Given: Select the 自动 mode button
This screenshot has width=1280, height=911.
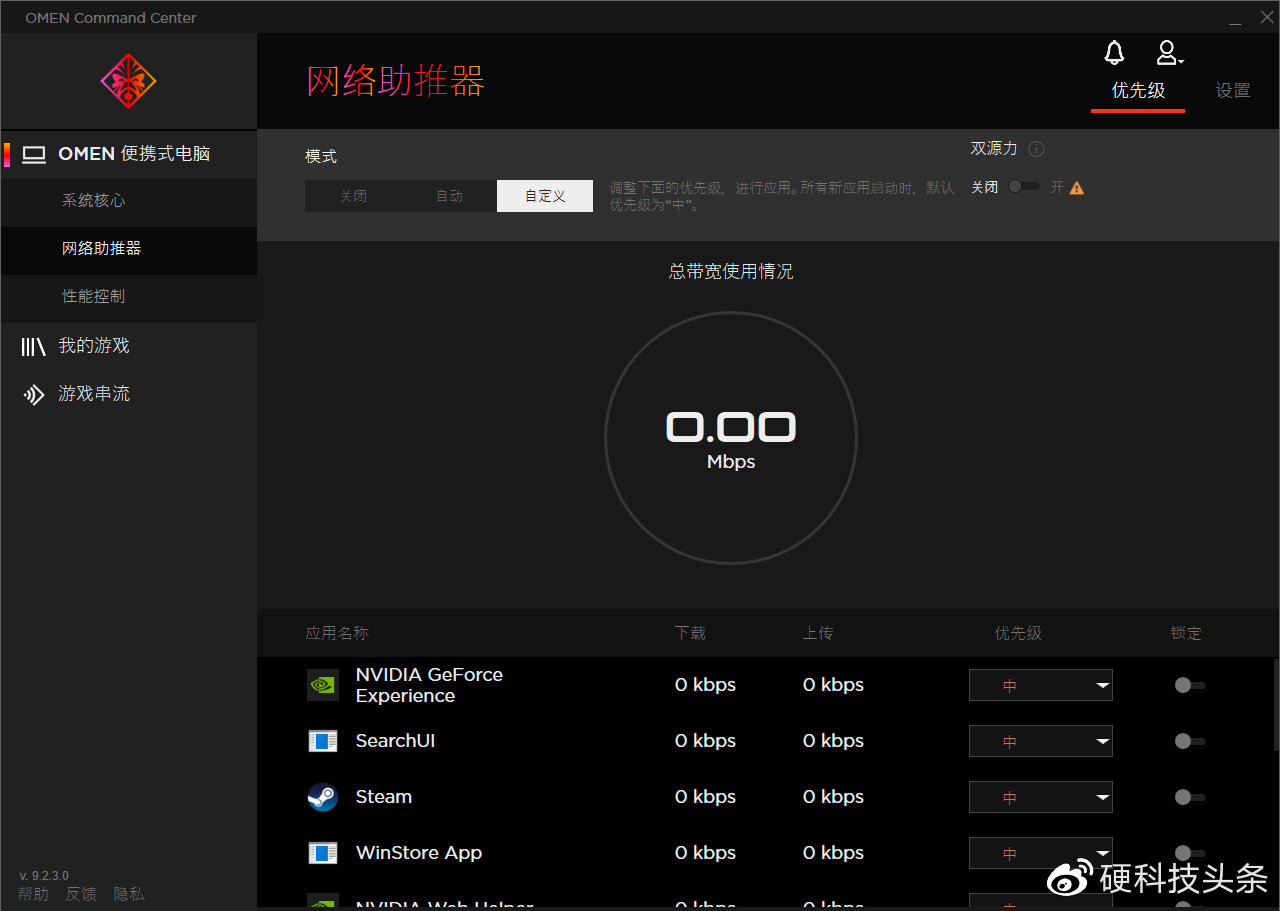Looking at the screenshot, I should click(x=449, y=196).
